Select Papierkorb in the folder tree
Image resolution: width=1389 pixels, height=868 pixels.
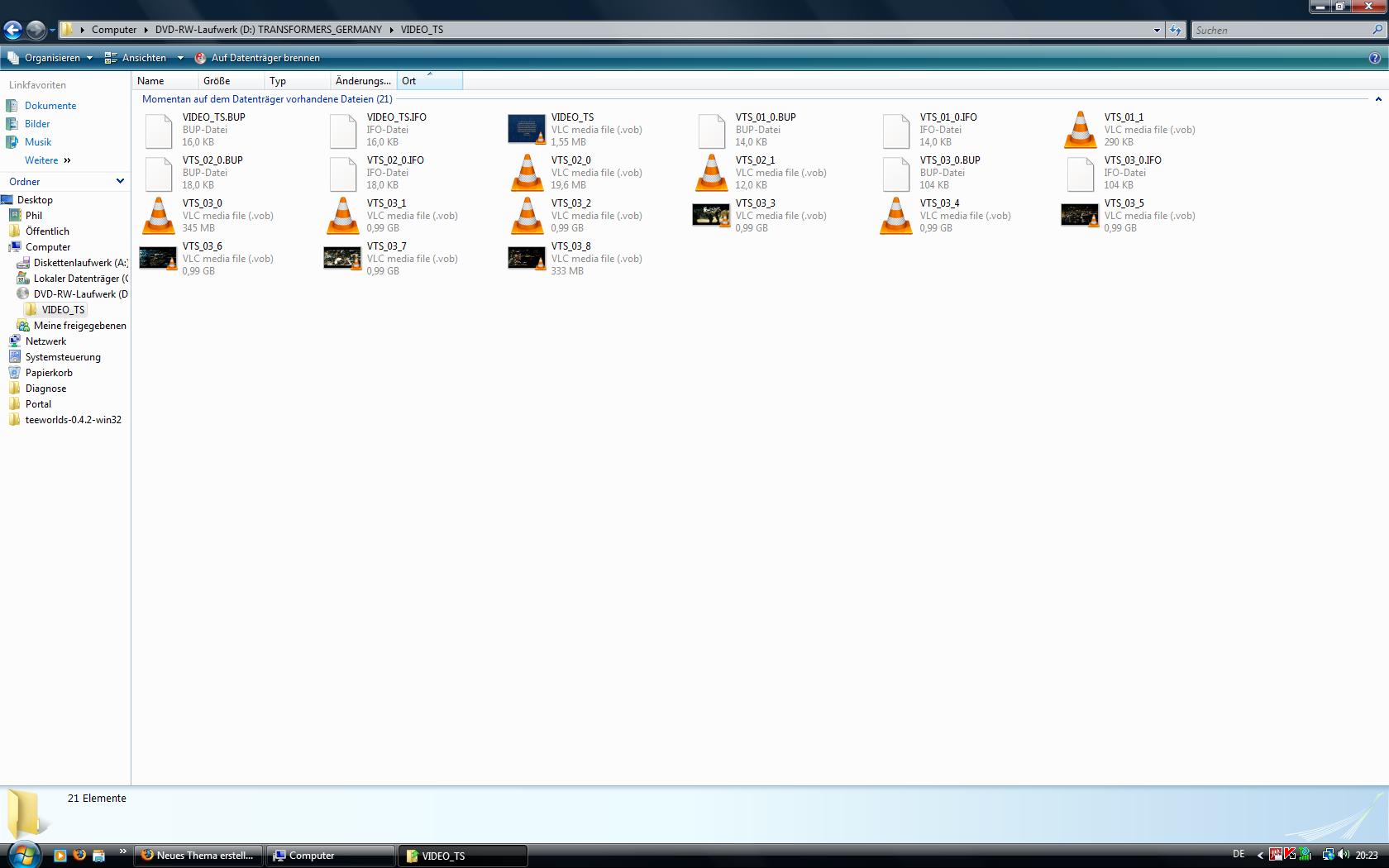point(49,373)
